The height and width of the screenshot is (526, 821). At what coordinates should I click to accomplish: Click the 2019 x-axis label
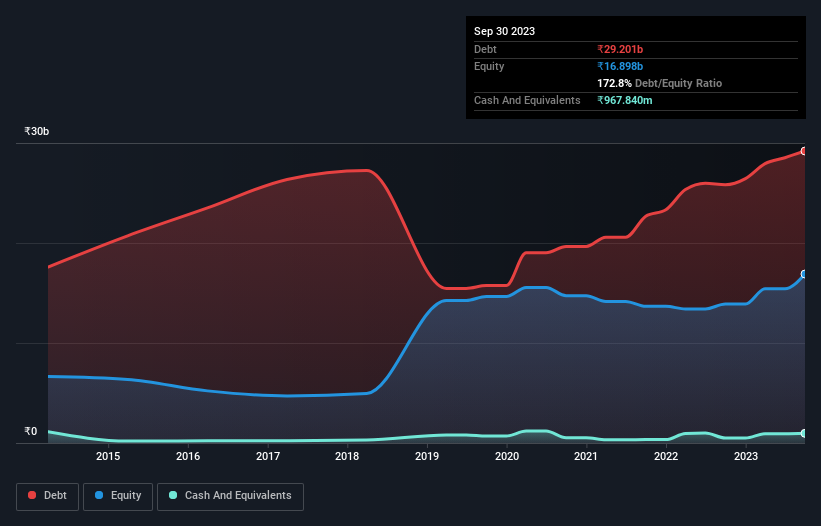[x=427, y=456]
